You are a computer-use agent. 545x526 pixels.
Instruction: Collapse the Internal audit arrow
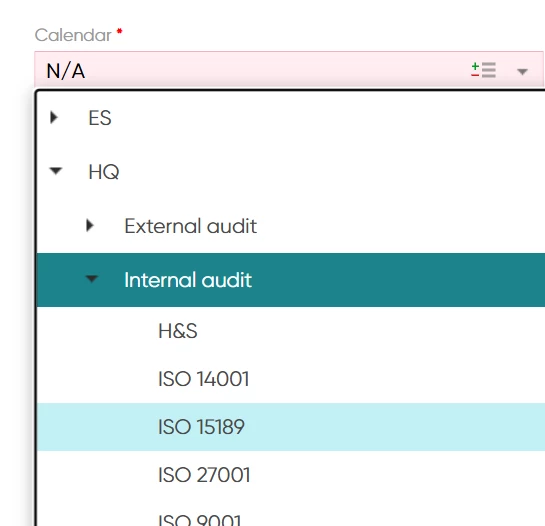point(92,279)
